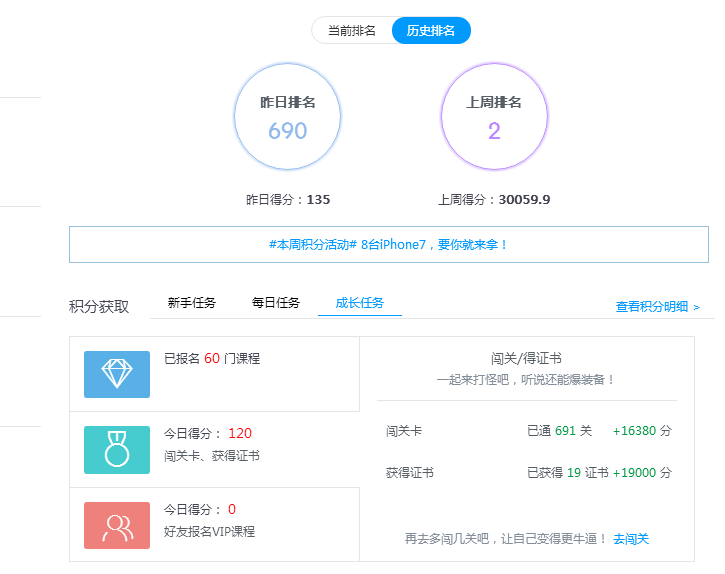Click the 昨日得分 135 score text
The image size is (725, 574).
[288, 200]
